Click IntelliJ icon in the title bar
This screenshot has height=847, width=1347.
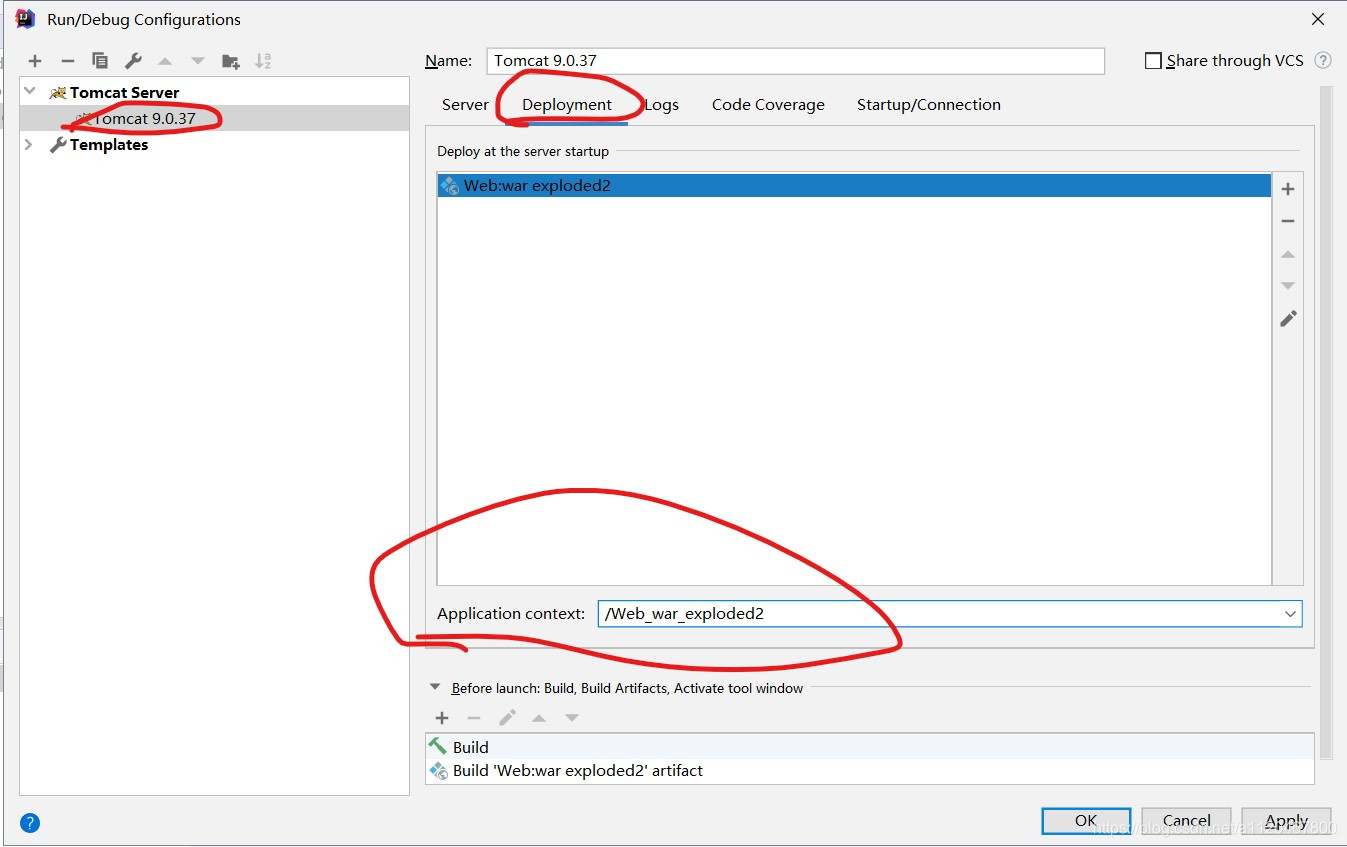click(25, 18)
